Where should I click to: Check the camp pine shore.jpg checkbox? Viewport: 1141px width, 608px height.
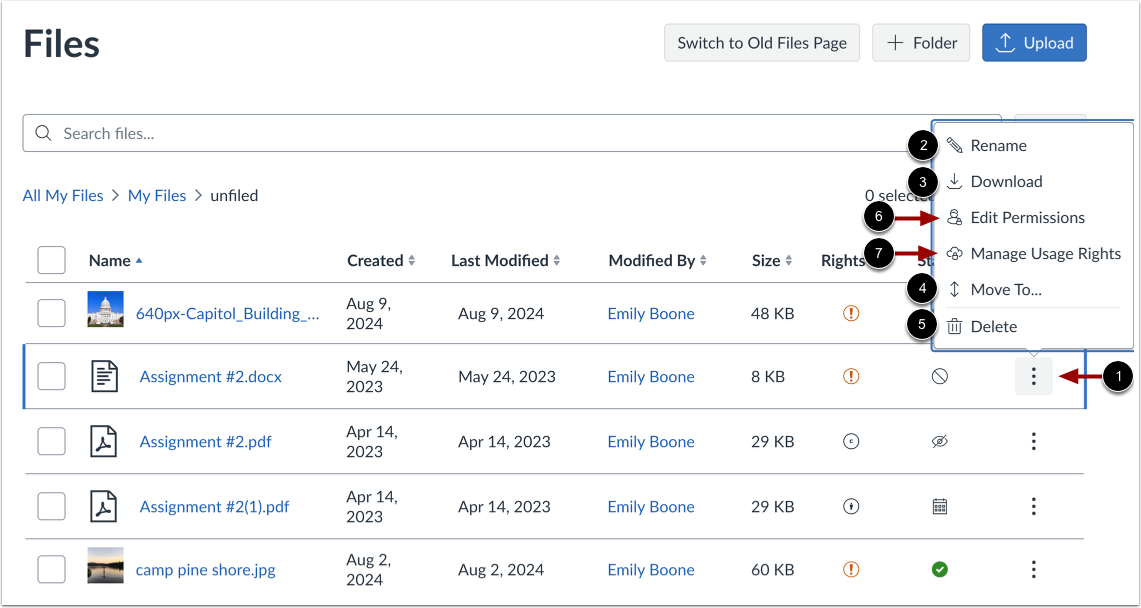pyautogui.click(x=51, y=570)
